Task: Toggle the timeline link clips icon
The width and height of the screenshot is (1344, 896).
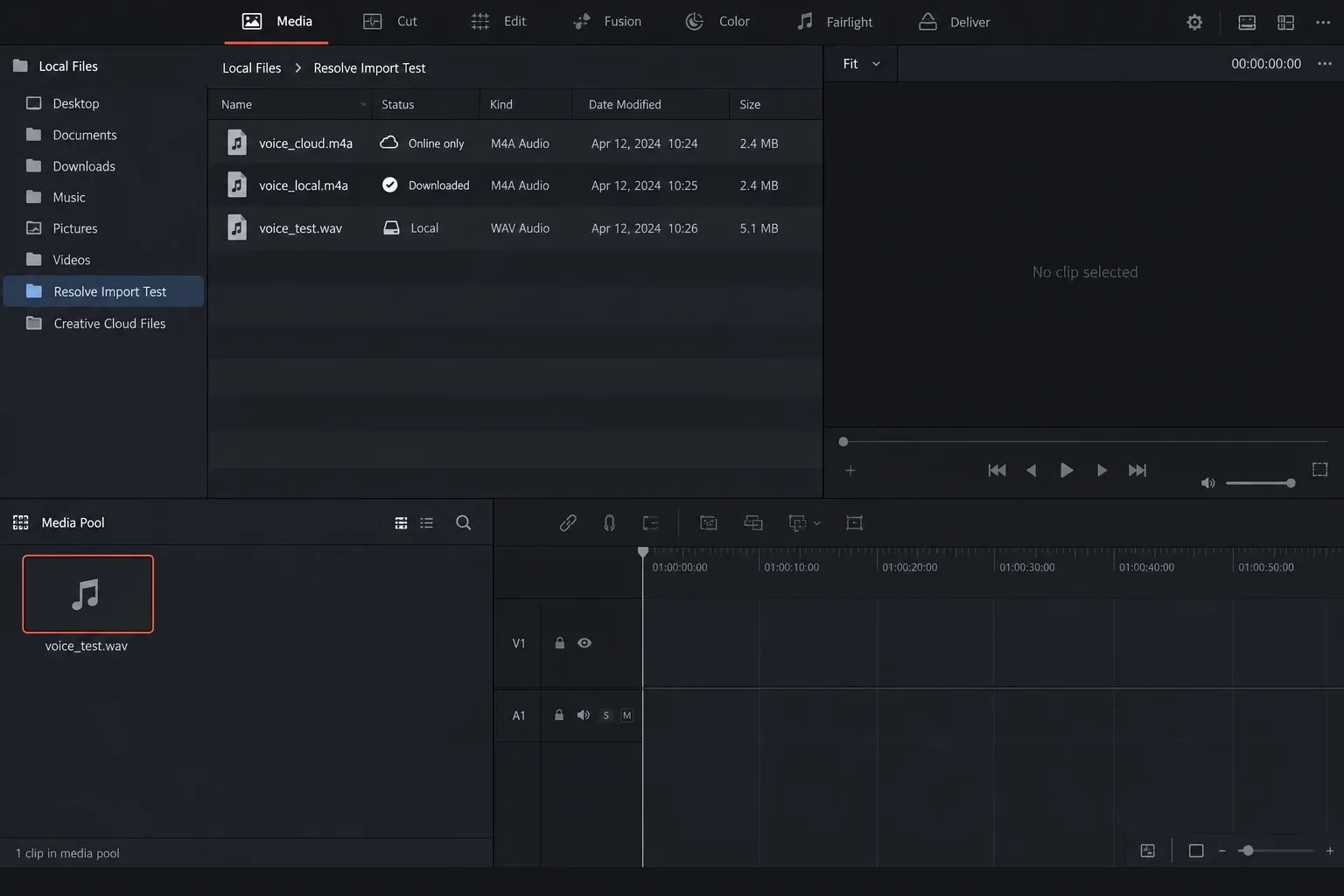Action: tap(568, 522)
